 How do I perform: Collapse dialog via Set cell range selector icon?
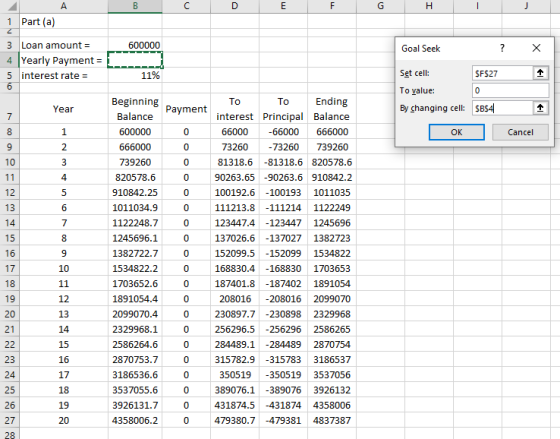pos(540,73)
